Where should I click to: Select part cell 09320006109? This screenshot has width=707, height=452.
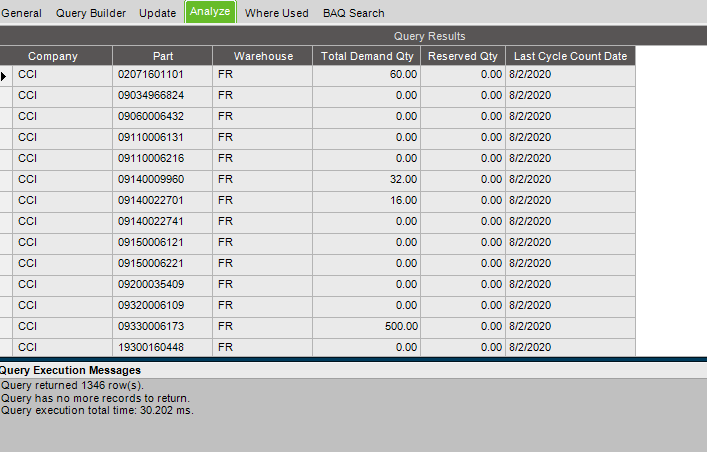click(163, 305)
